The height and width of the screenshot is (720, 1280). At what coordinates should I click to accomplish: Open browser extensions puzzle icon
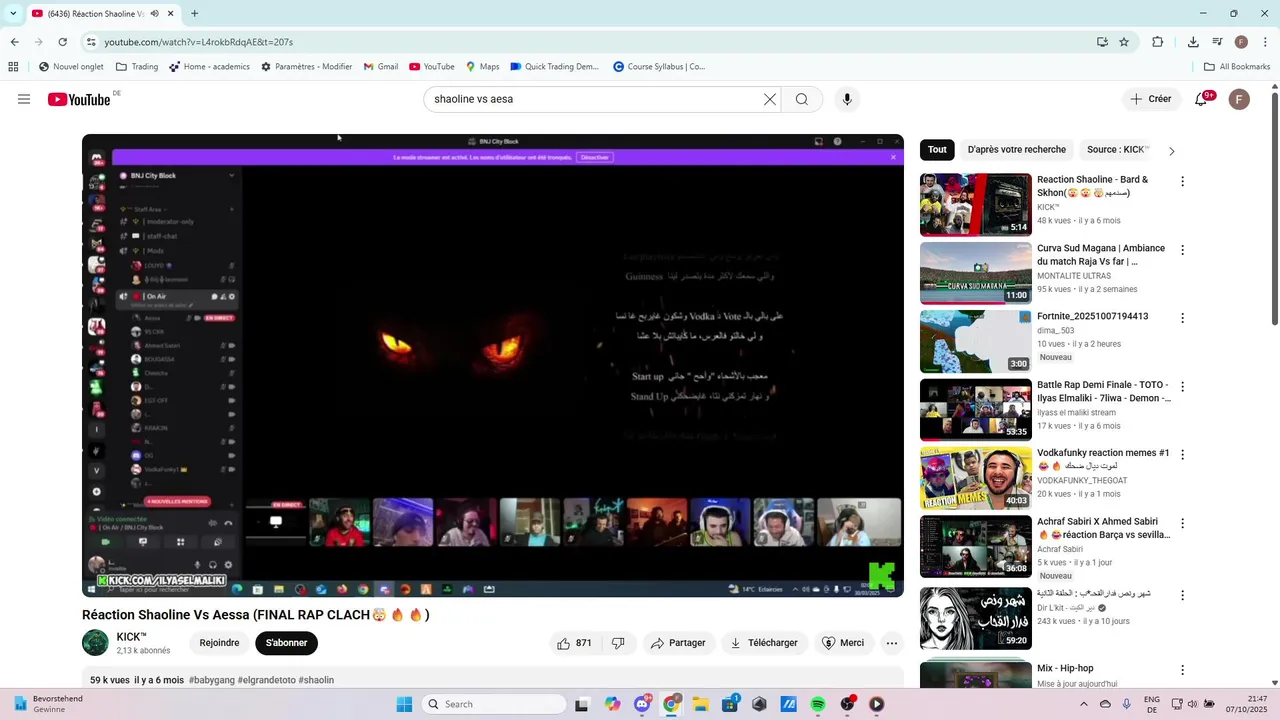(x=1158, y=42)
